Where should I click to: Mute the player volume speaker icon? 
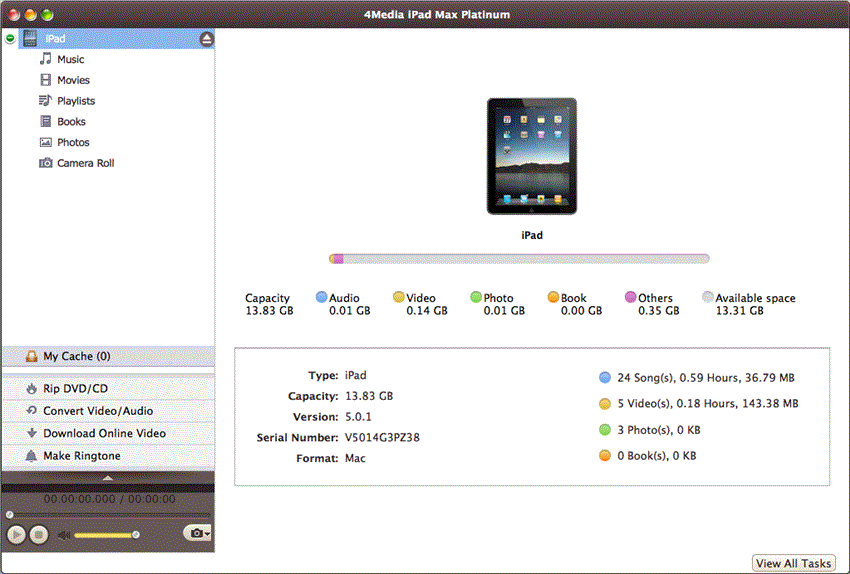click(63, 536)
